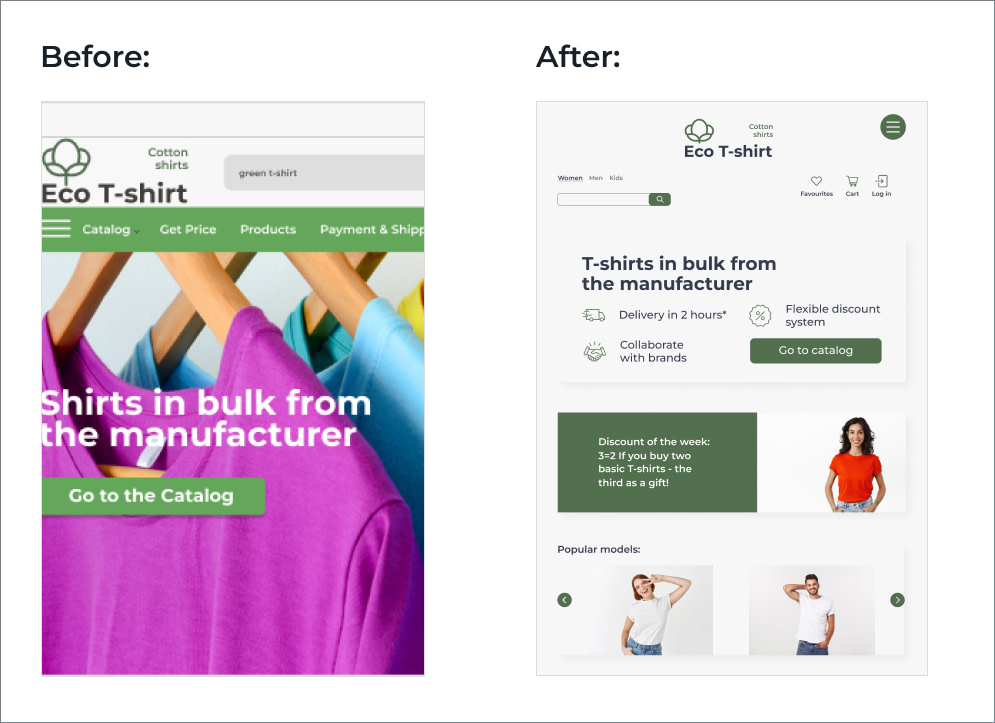995x723 pixels.
Task: Open the round green hamburger menu
Action: (893, 127)
